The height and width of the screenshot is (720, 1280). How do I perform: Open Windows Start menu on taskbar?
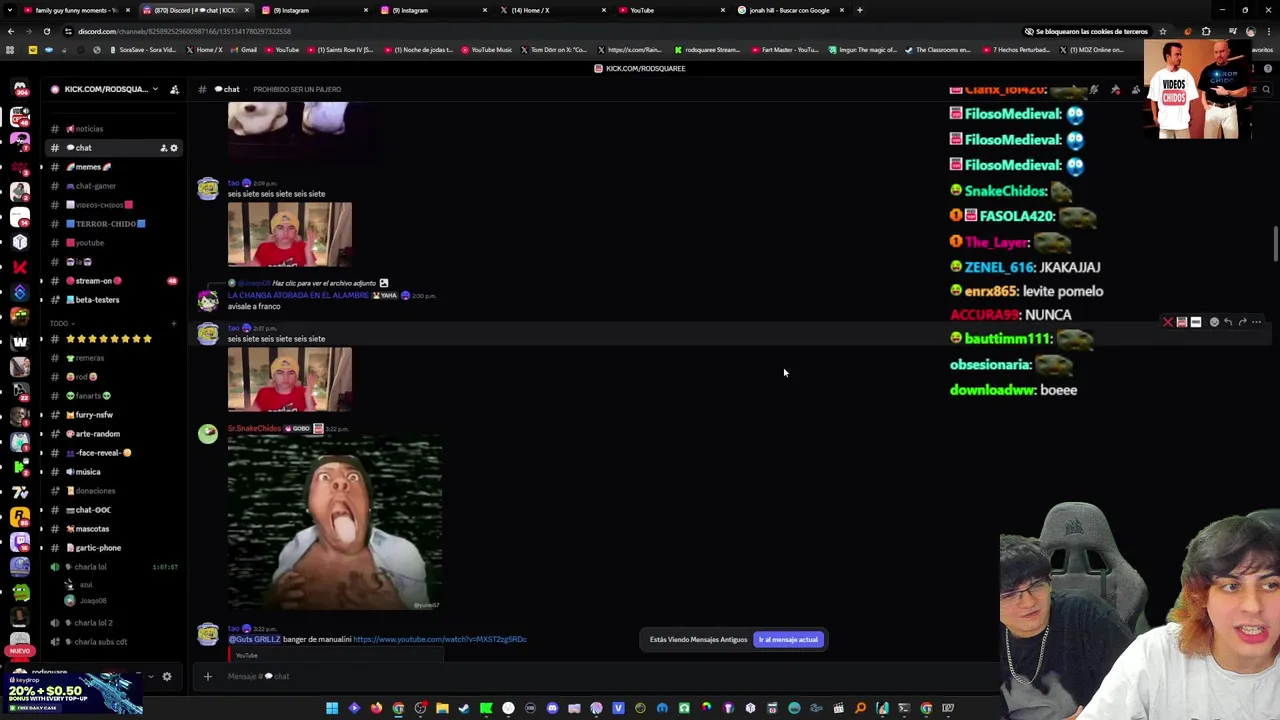coord(332,708)
